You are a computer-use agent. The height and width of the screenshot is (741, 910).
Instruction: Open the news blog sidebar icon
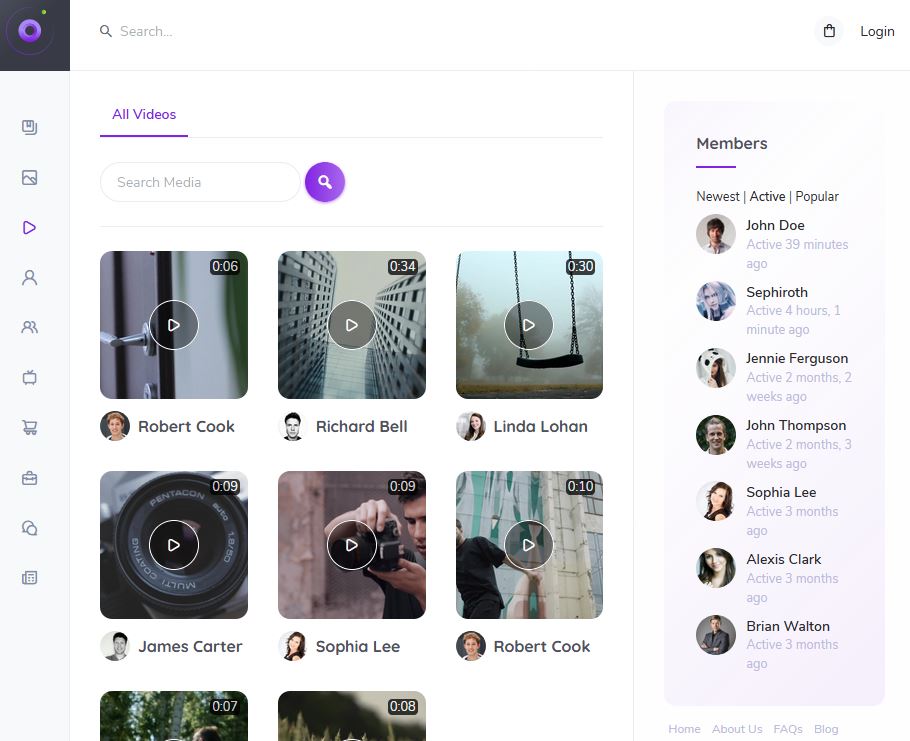30,578
